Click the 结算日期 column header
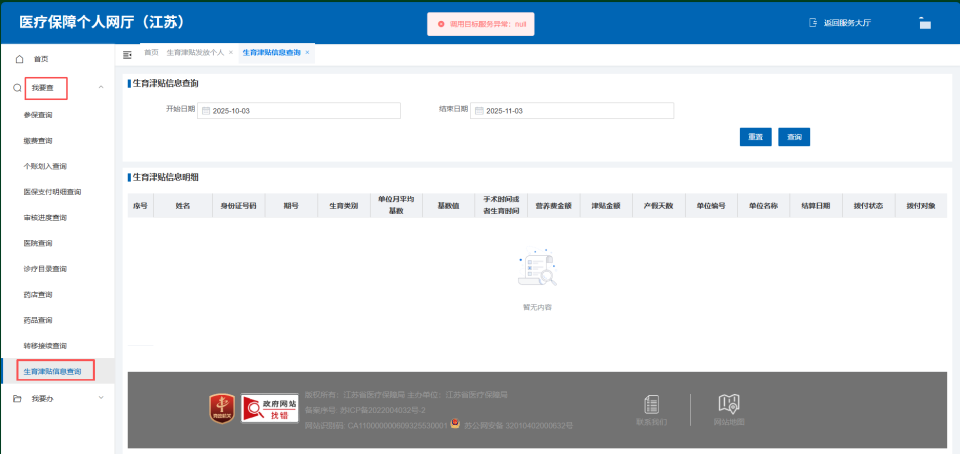 coord(816,206)
